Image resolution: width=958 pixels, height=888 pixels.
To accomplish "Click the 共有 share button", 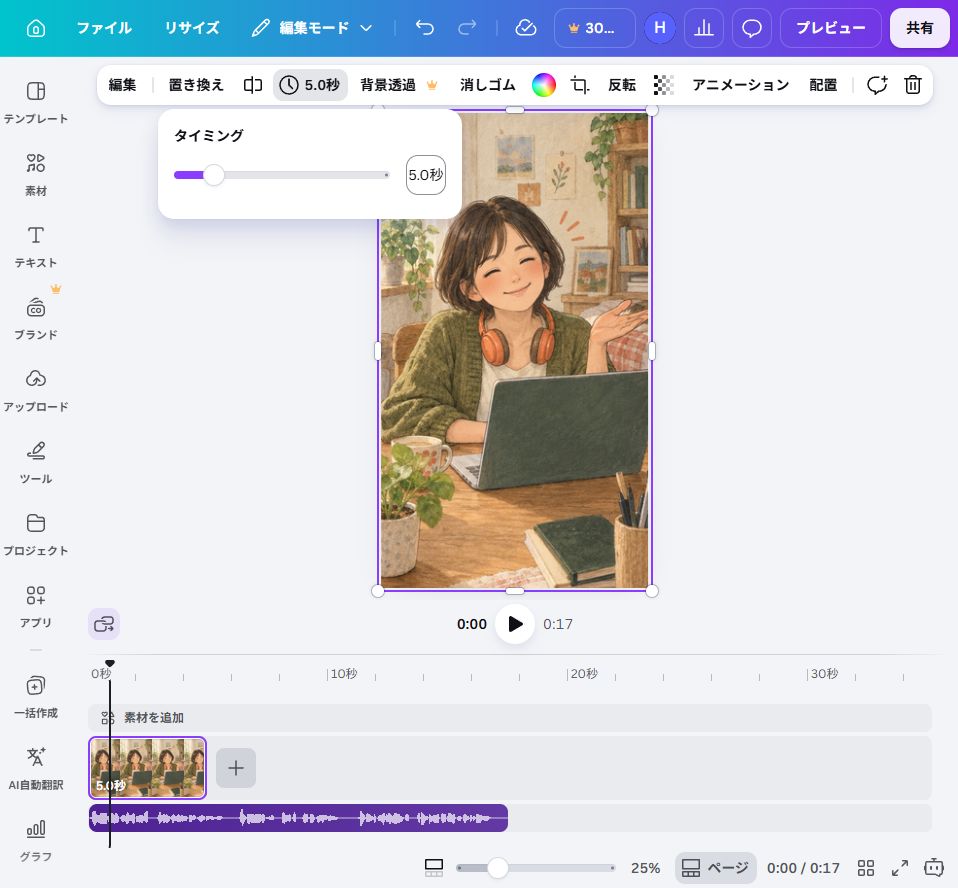I will click(920, 28).
